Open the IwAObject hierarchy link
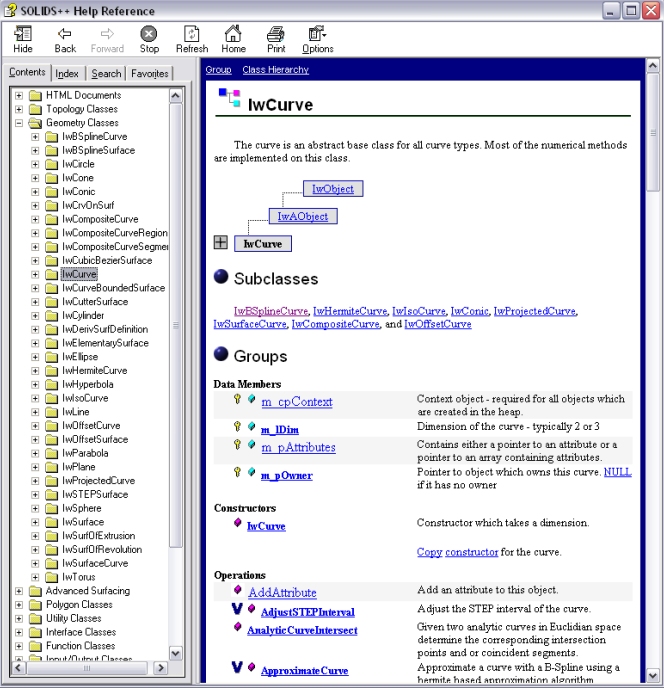The width and height of the screenshot is (664, 688). (303, 216)
